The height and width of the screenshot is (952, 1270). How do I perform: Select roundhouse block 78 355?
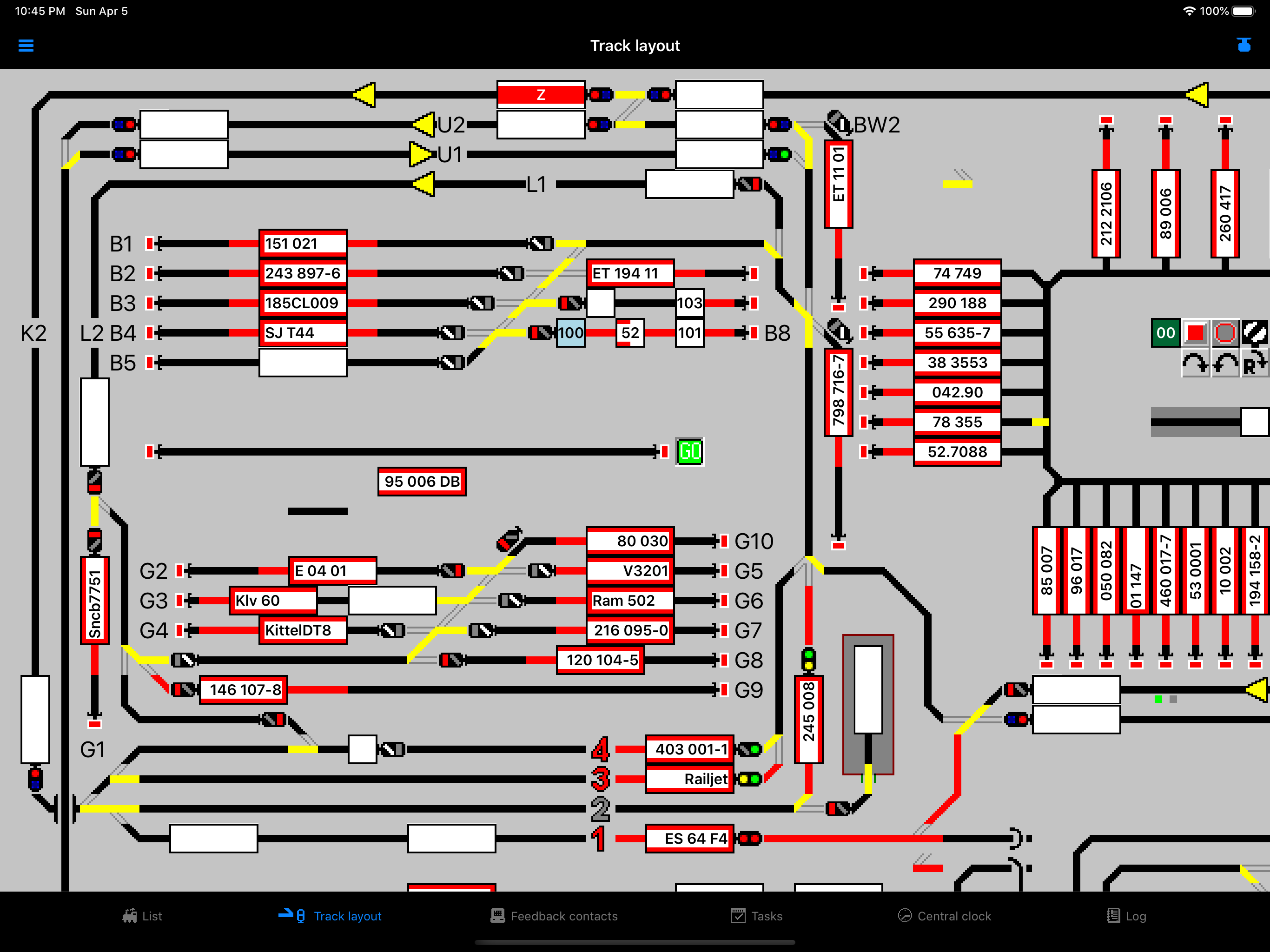coord(958,423)
